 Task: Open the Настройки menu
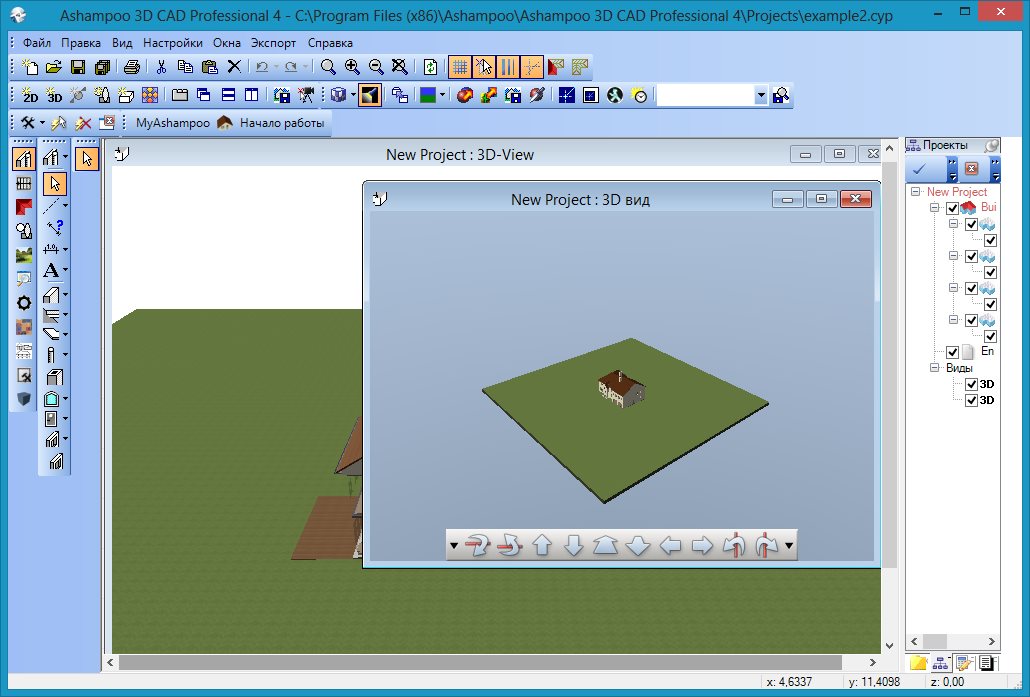tap(173, 43)
